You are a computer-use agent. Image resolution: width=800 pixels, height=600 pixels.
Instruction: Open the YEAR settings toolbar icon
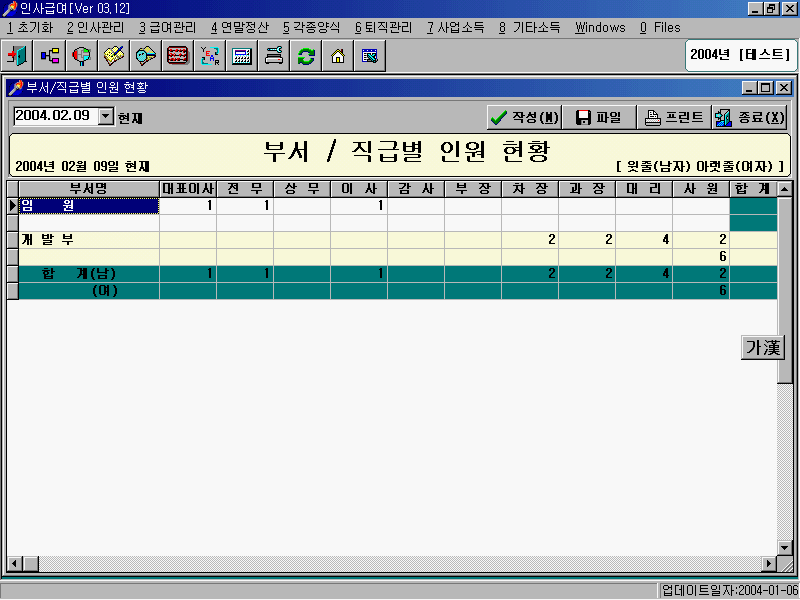[210, 56]
